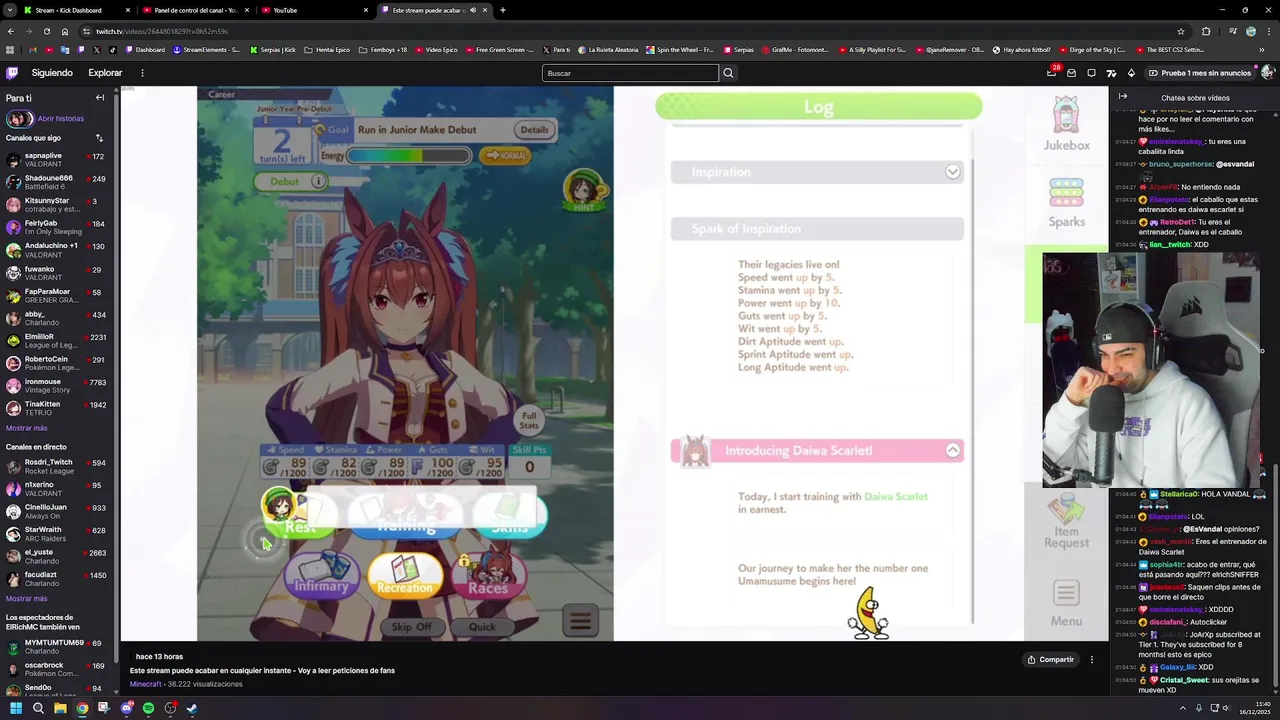Image resolution: width=1280 pixels, height=720 pixels.
Task: Toggle the in-game Quick button
Action: coord(482,627)
